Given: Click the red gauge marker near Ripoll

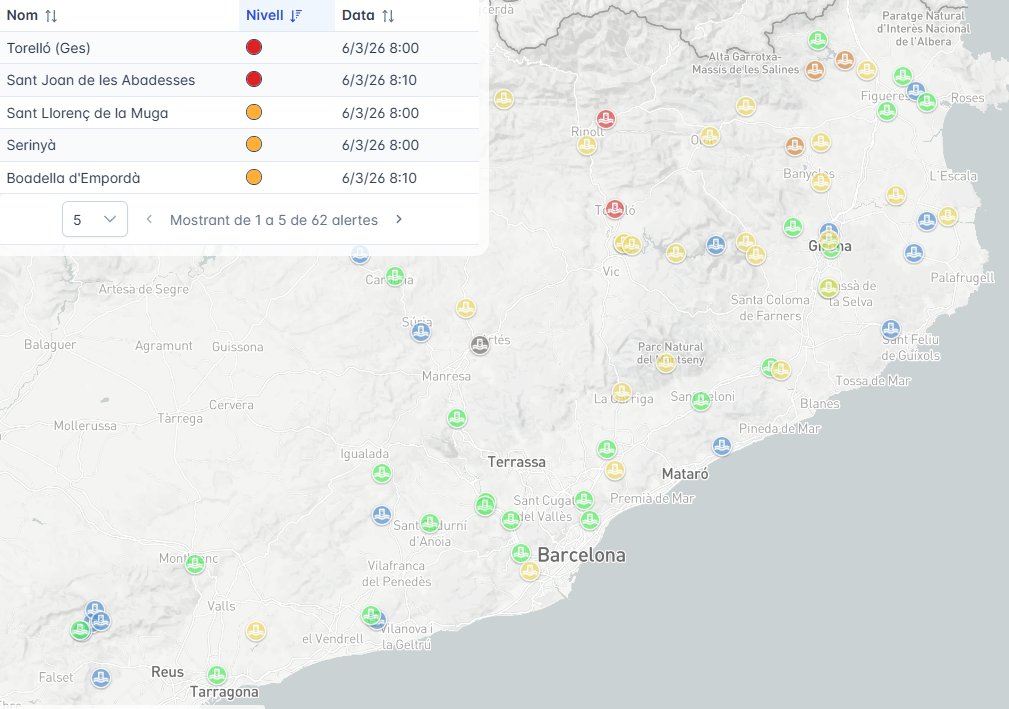Looking at the screenshot, I should [x=605, y=118].
